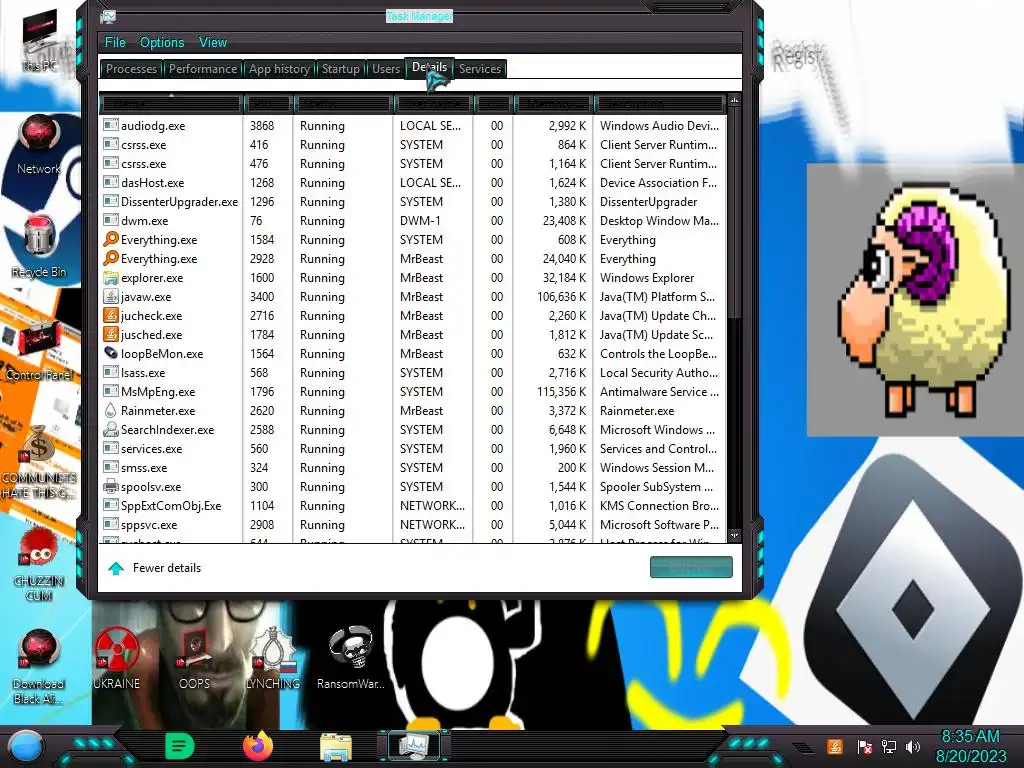This screenshot has height=768, width=1024.
Task: Select the sppsvc.exe process row
Action: click(413, 524)
